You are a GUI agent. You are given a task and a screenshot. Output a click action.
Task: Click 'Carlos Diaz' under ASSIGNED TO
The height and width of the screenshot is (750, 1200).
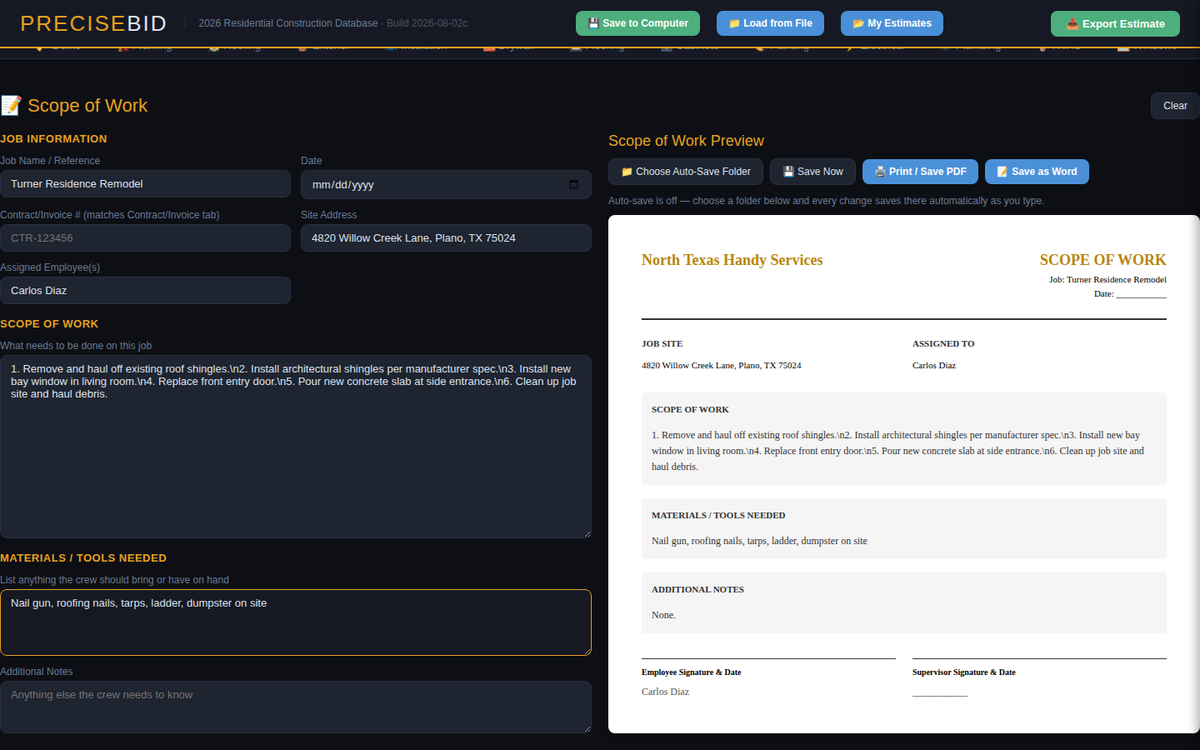(934, 366)
